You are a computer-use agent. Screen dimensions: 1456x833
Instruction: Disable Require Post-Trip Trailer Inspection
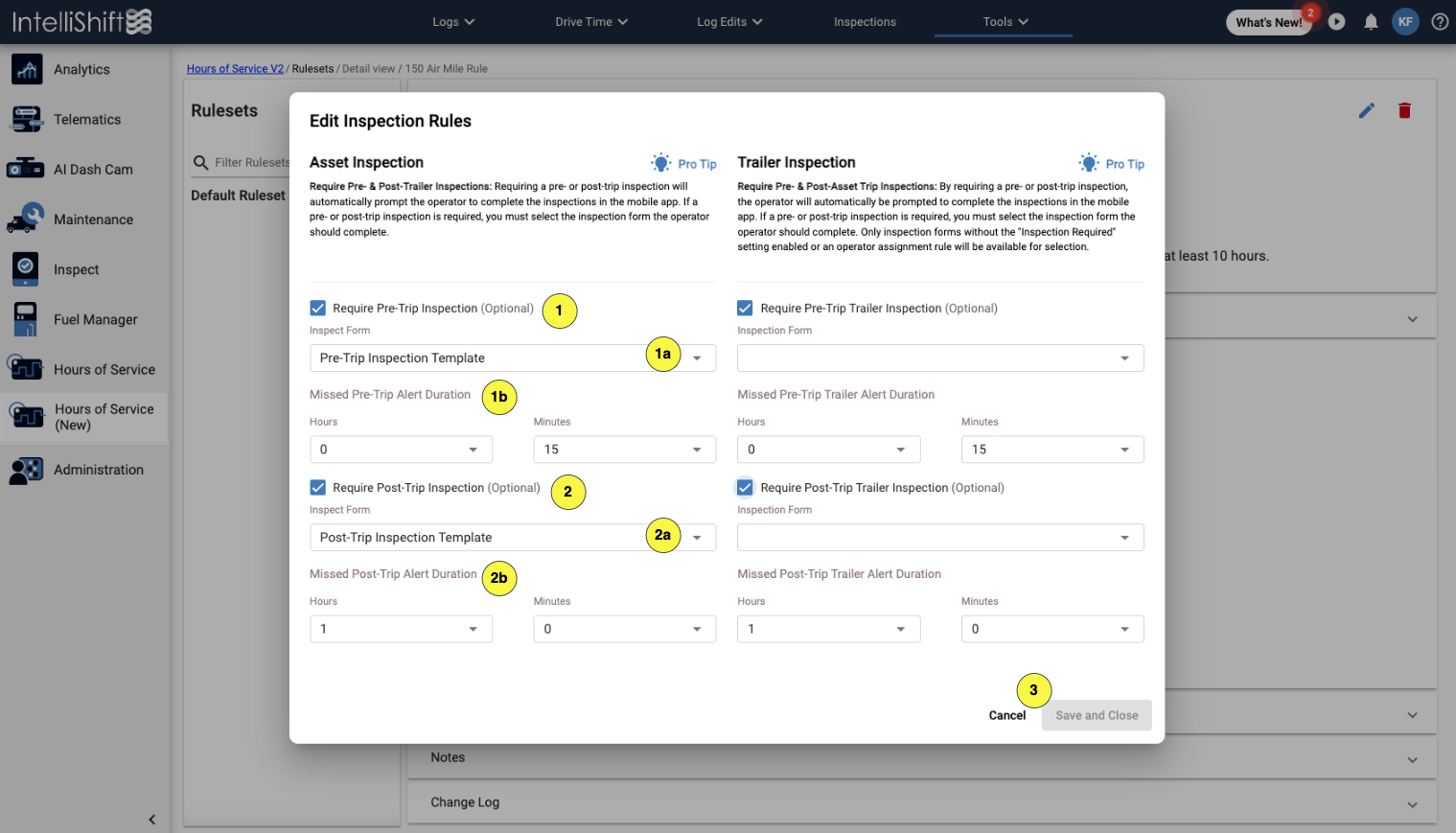click(x=745, y=487)
